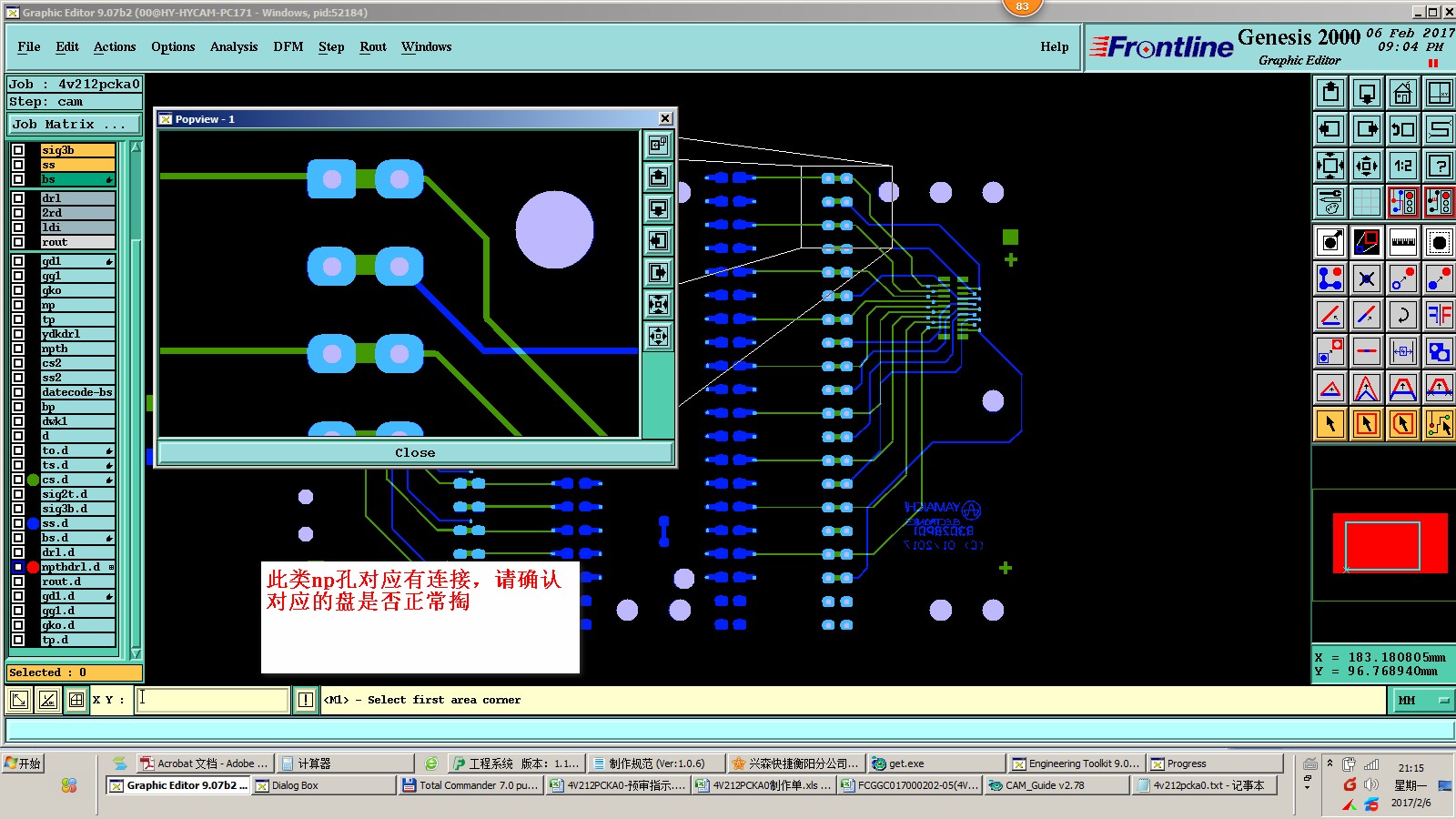The width and height of the screenshot is (1456, 819).
Task: Open the Analysis menu
Action: click(234, 47)
